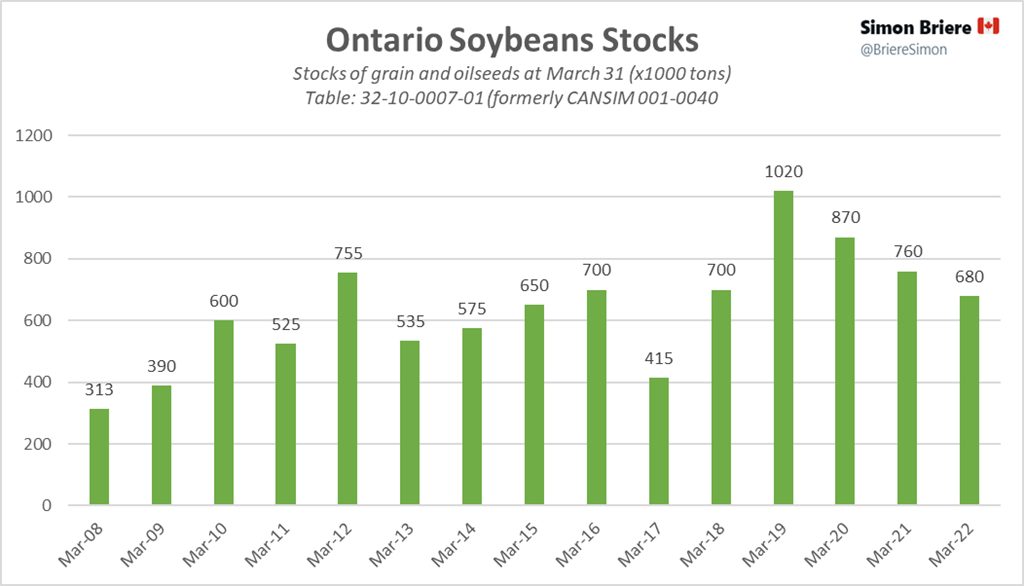Click the Ontario Soybeans Stocks title

pyautogui.click(x=511, y=41)
